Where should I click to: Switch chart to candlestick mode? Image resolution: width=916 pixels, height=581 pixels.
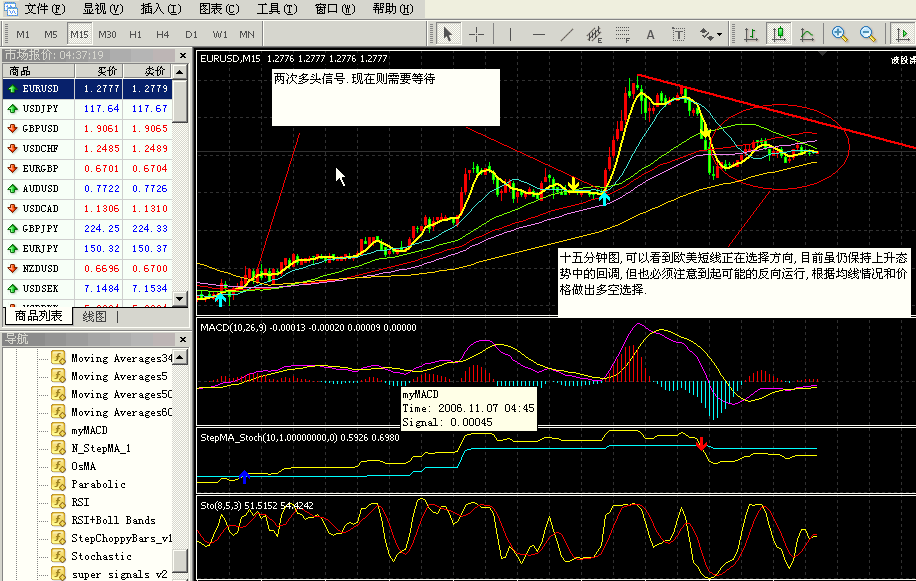tap(779, 34)
